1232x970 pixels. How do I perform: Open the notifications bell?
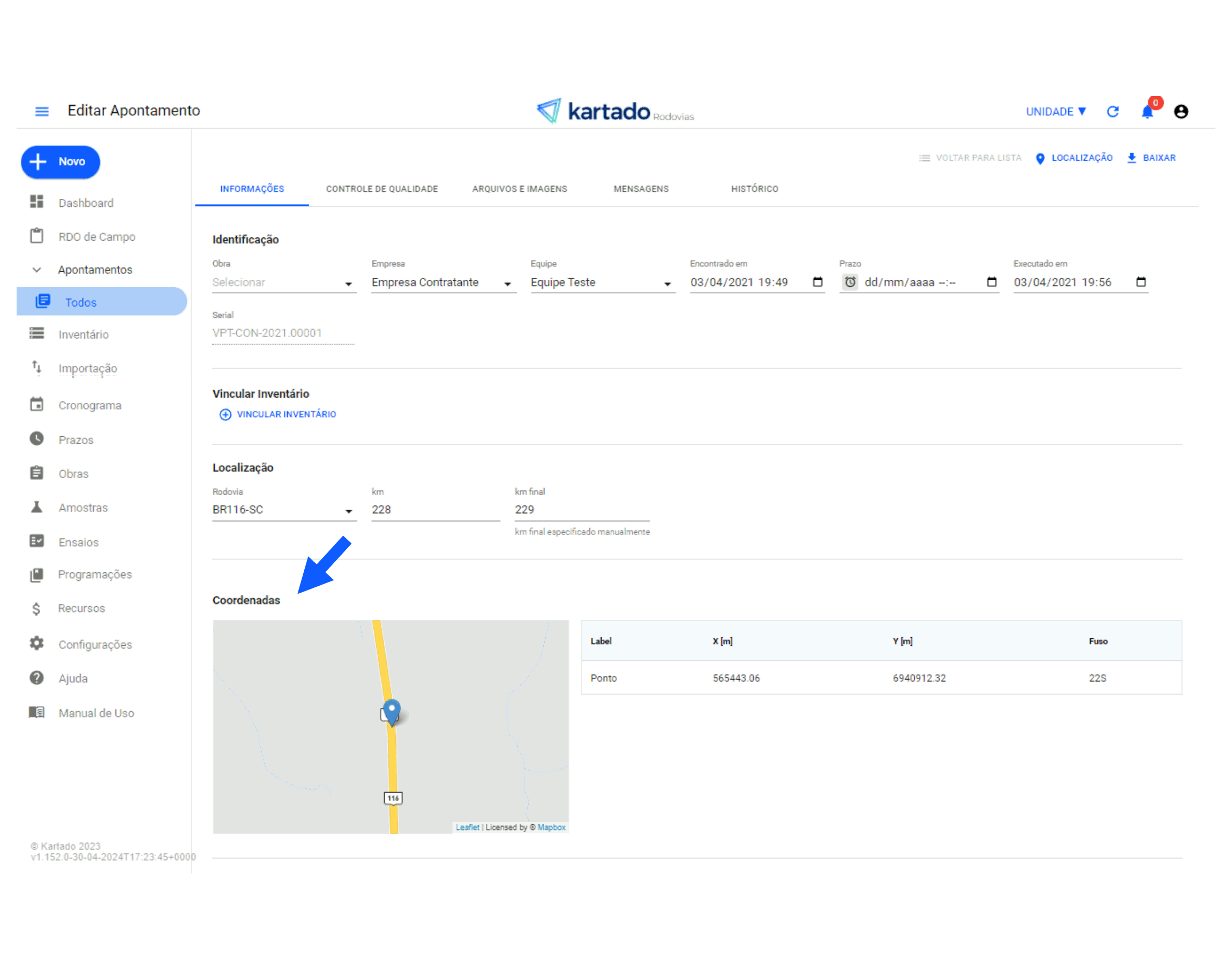point(1147,112)
